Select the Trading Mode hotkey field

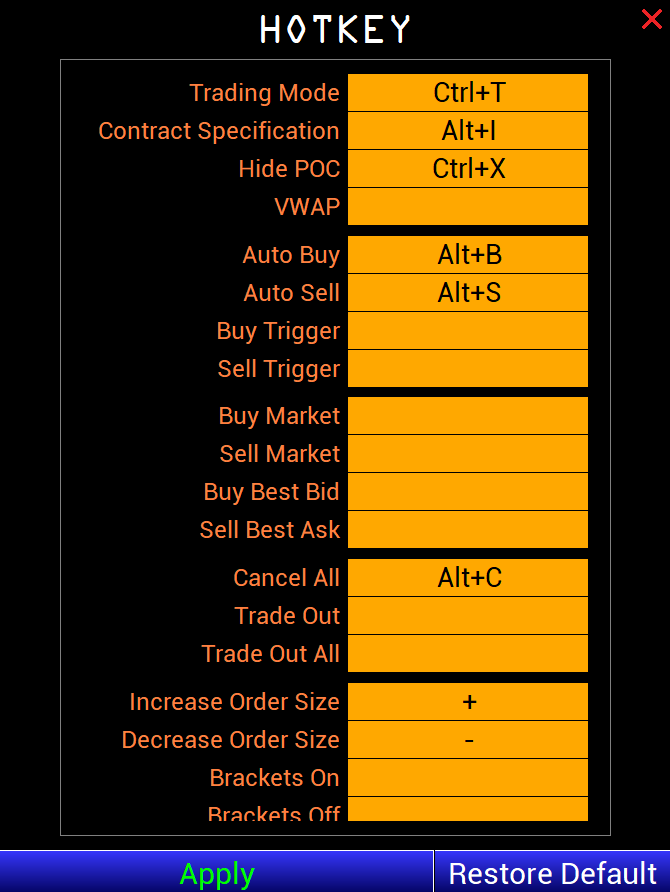pyautogui.click(x=468, y=93)
